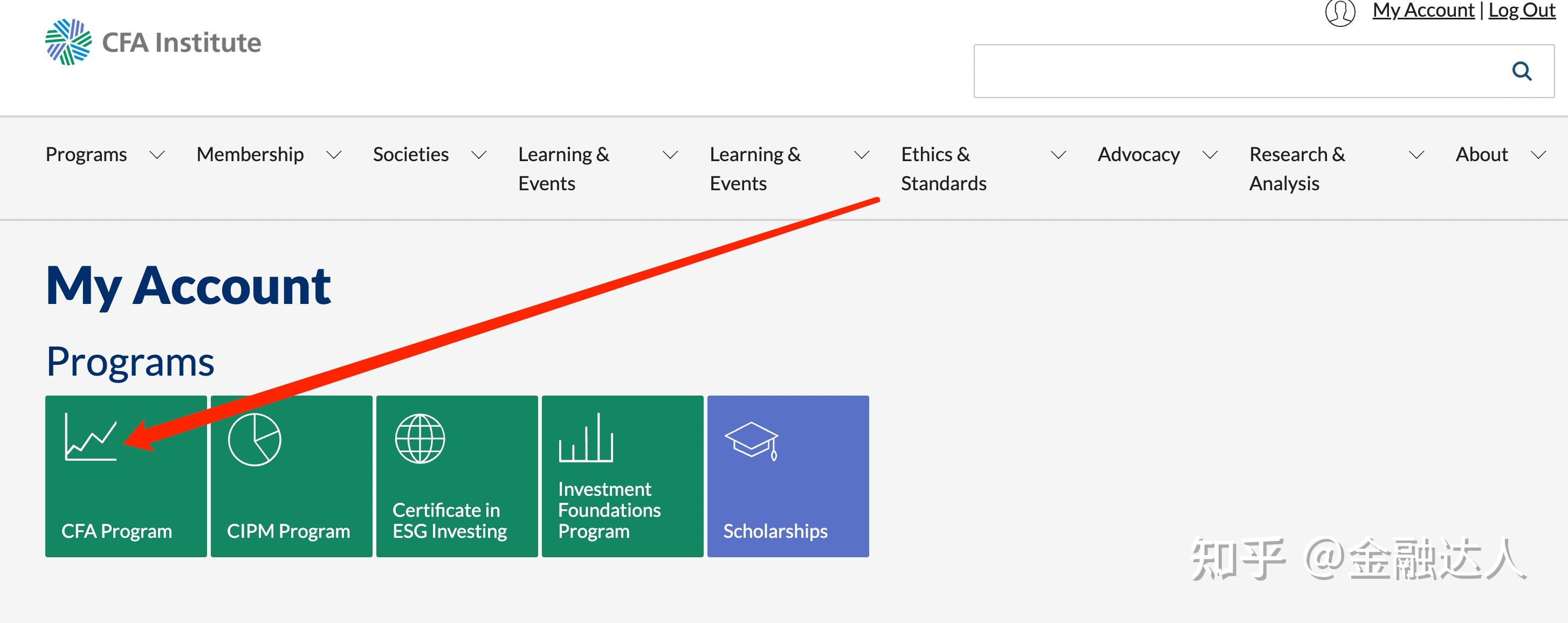The image size is (1568, 623).
Task: Open the Scholarships tile
Action: (x=788, y=476)
